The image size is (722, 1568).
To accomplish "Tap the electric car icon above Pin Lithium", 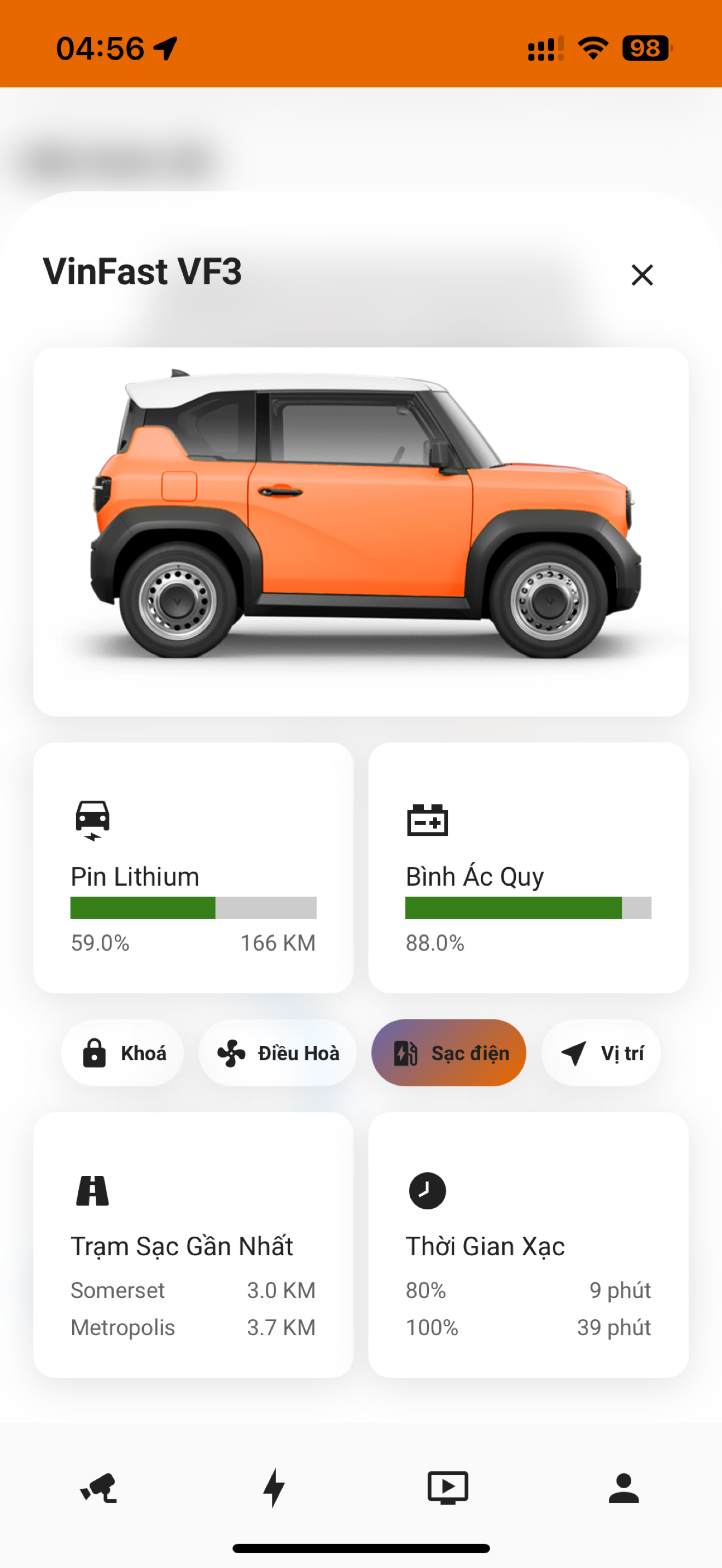I will coord(92,820).
